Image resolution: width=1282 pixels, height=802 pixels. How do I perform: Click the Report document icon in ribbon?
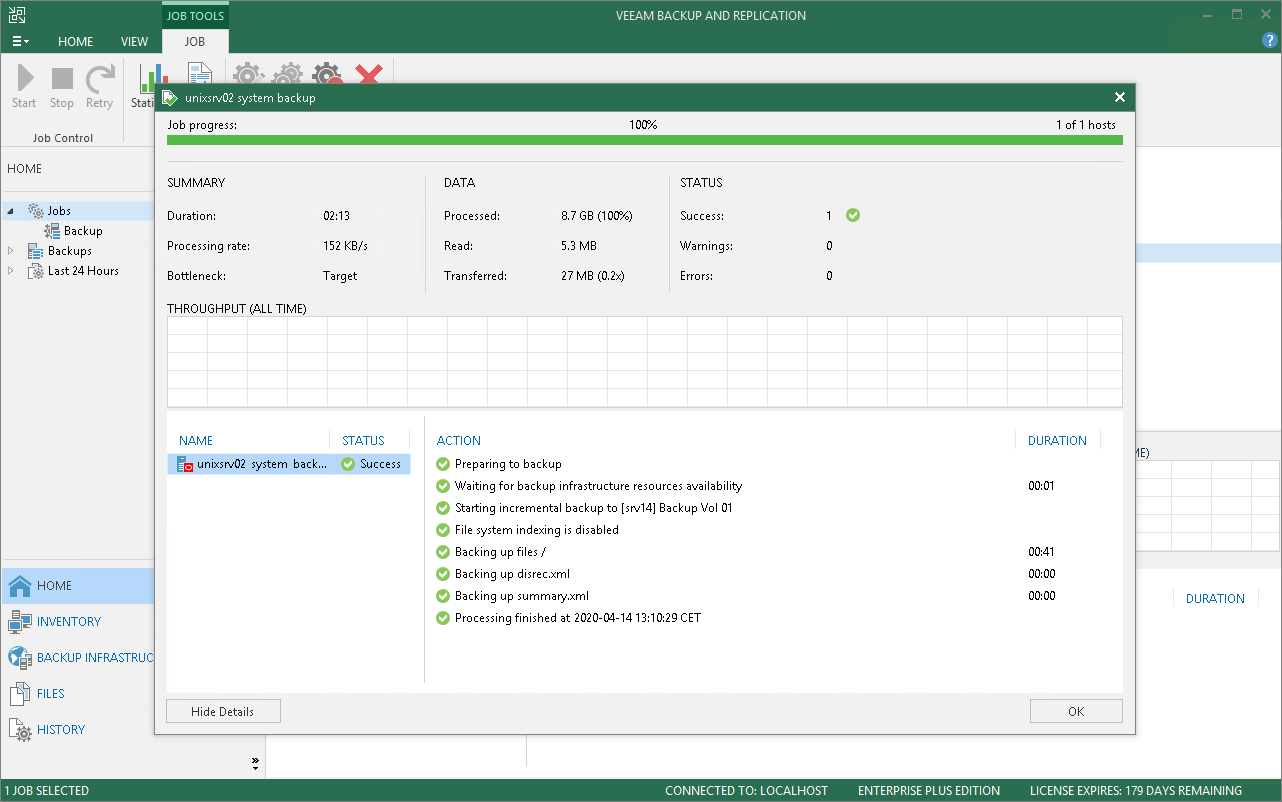pos(200,74)
